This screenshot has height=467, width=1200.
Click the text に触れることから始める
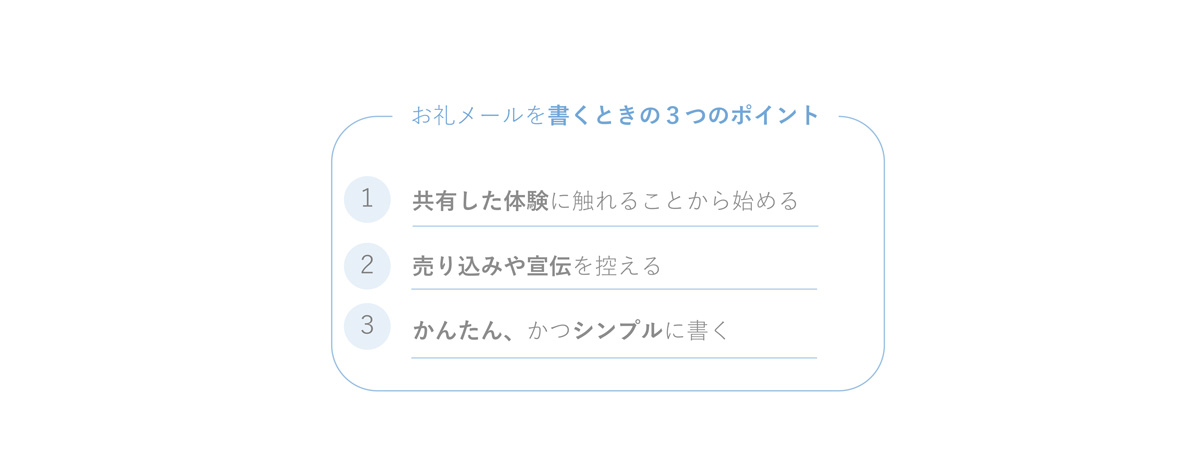pyautogui.click(x=675, y=201)
